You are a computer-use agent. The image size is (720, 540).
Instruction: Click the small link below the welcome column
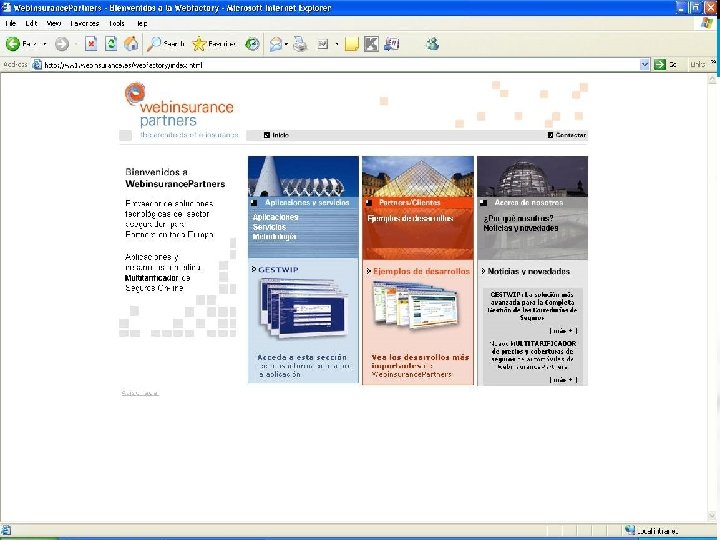coord(141,393)
